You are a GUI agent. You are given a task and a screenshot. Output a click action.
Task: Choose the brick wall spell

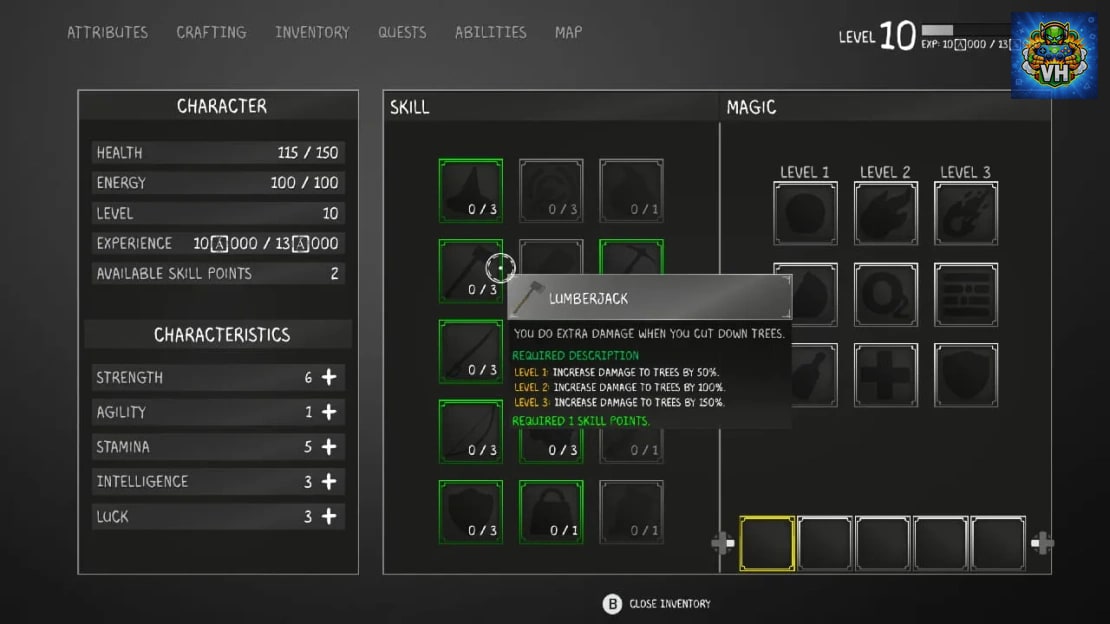[x=966, y=295]
